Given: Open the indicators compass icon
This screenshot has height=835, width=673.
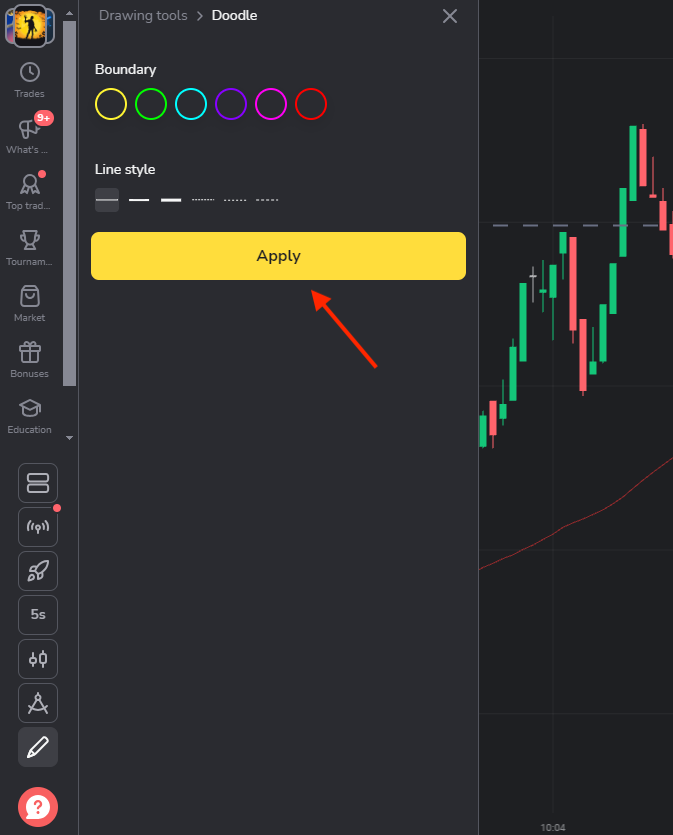Looking at the screenshot, I should point(38,703).
